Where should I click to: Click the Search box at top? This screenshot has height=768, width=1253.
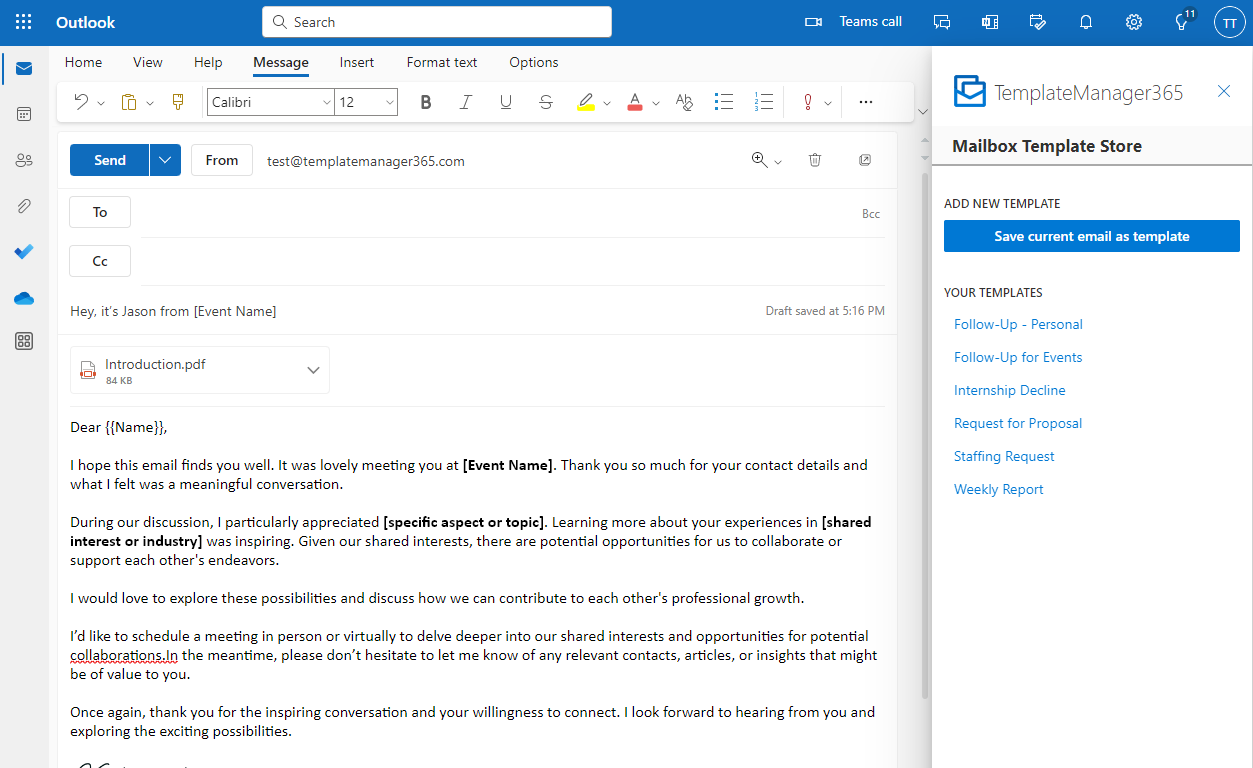437,22
